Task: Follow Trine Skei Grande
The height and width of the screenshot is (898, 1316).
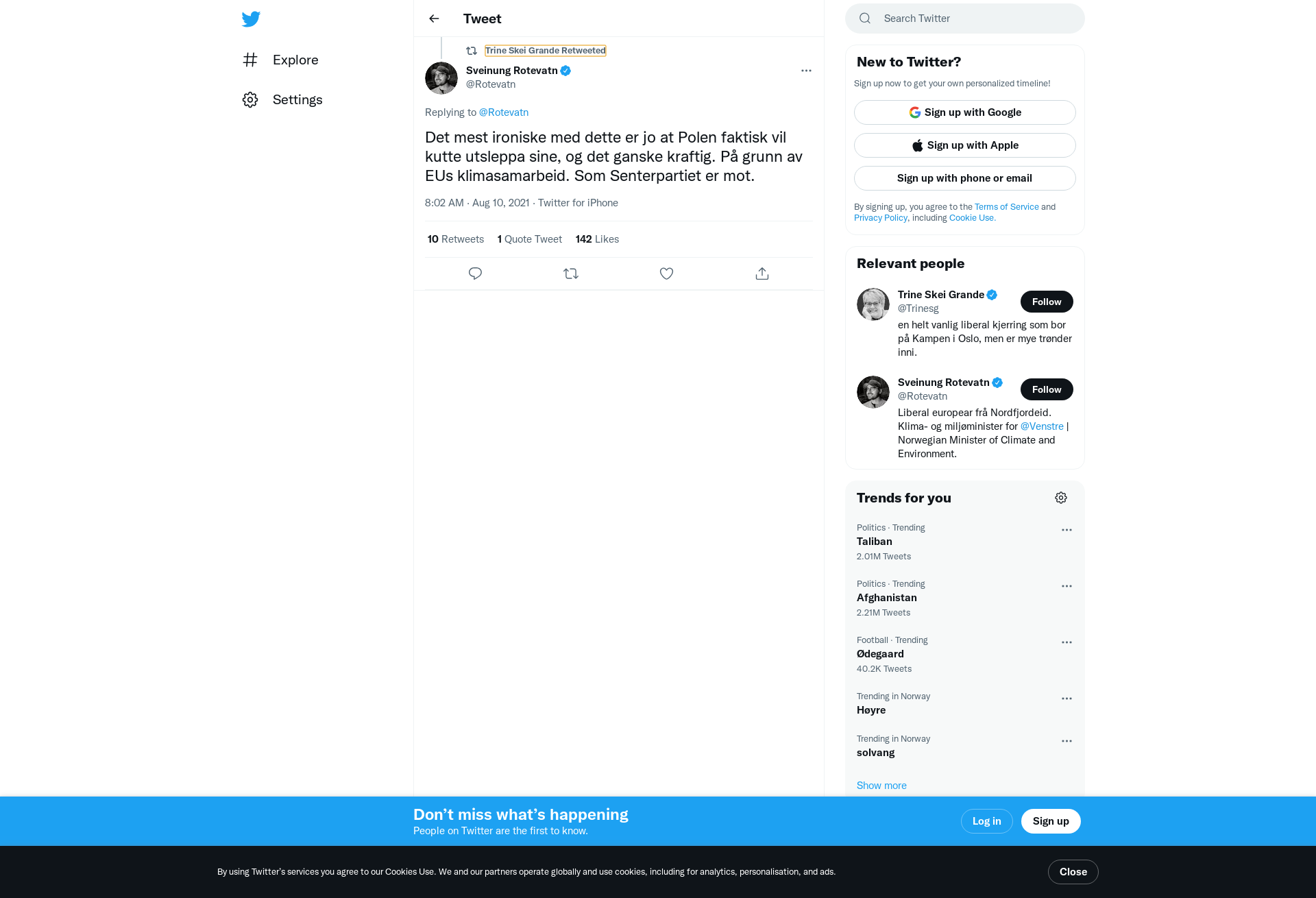Action: click(1047, 302)
